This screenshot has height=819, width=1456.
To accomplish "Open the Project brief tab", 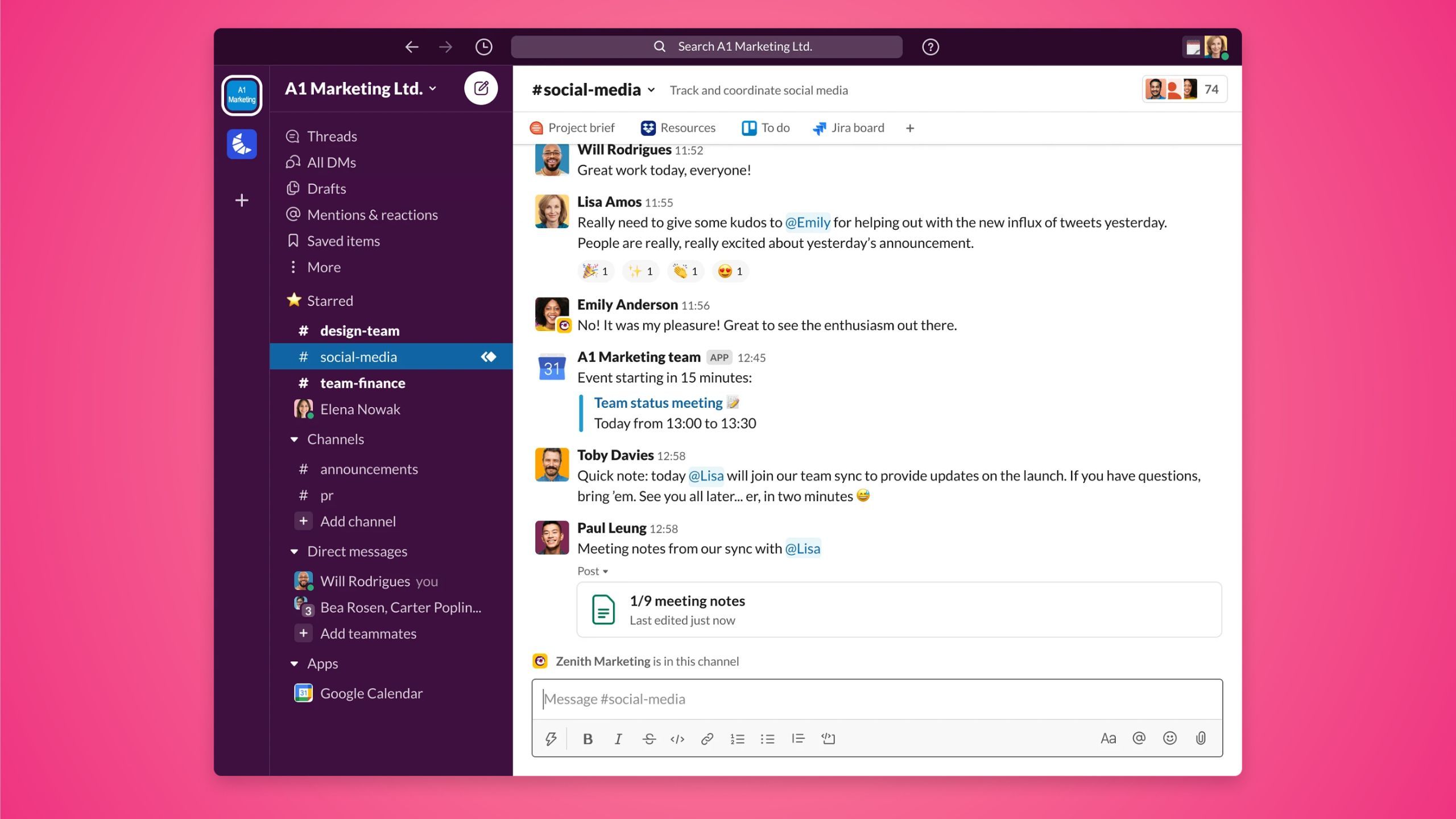I will pos(572,127).
